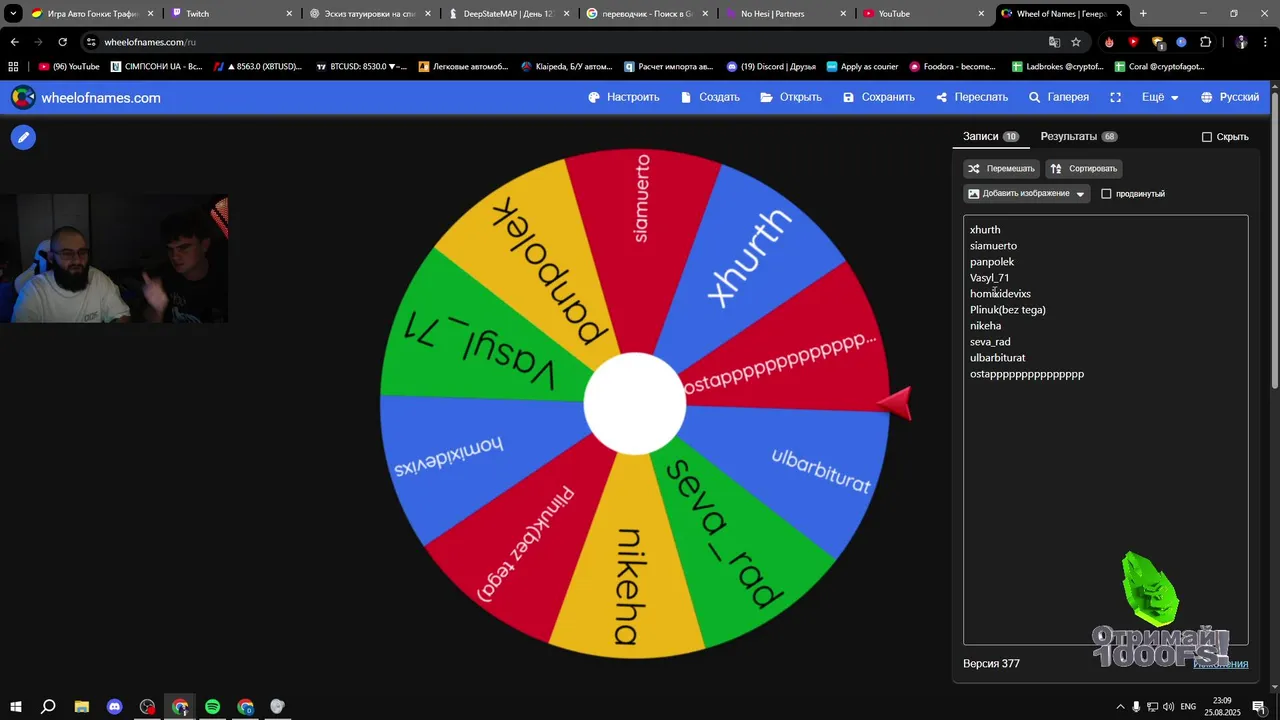Viewport: 1280px width, 720px height.
Task: Click the Plinuk(bez tega) entry in the list
Action: pos(1007,310)
